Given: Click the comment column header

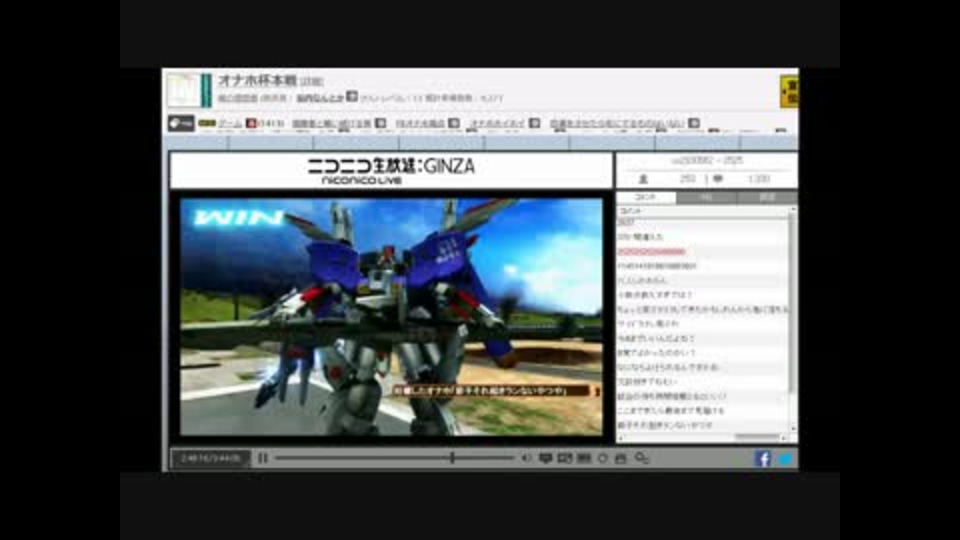Looking at the screenshot, I should [703, 211].
